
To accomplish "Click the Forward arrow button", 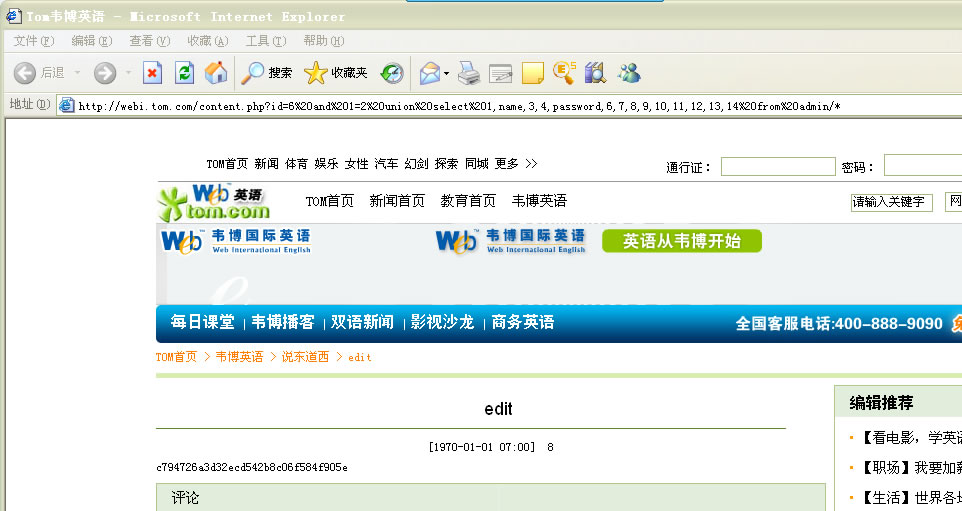I will [105, 73].
